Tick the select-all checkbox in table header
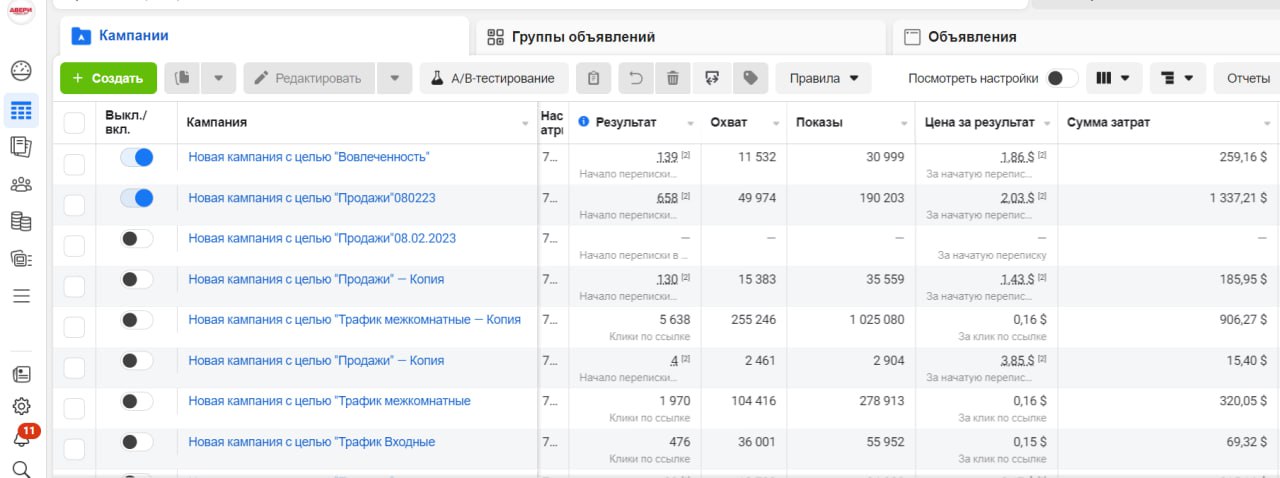This screenshot has width=1280, height=478. coord(74,122)
